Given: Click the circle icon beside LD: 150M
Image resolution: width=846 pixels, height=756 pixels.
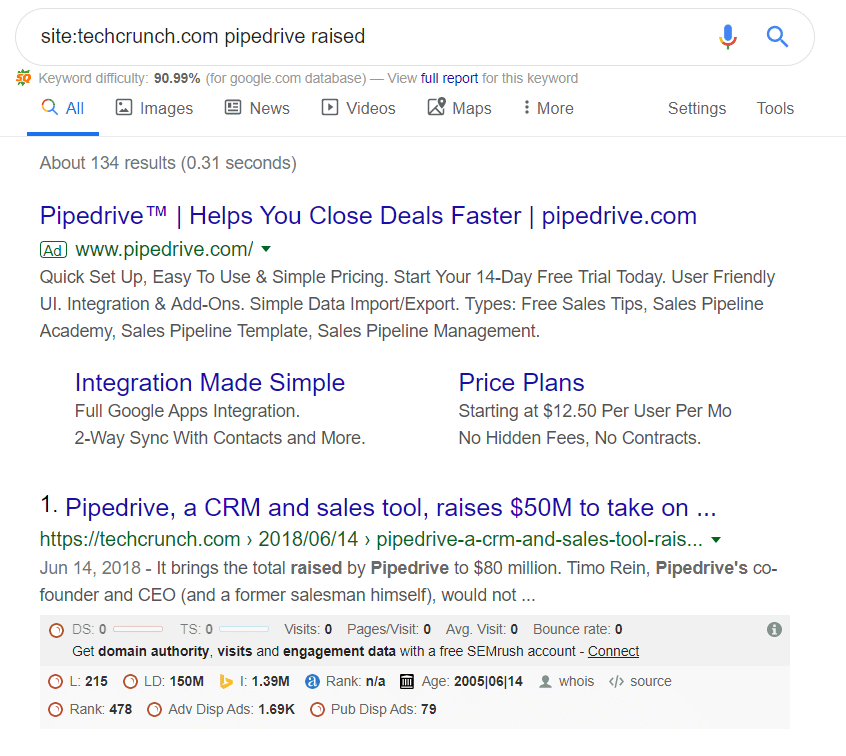Looking at the screenshot, I should [x=130, y=682].
